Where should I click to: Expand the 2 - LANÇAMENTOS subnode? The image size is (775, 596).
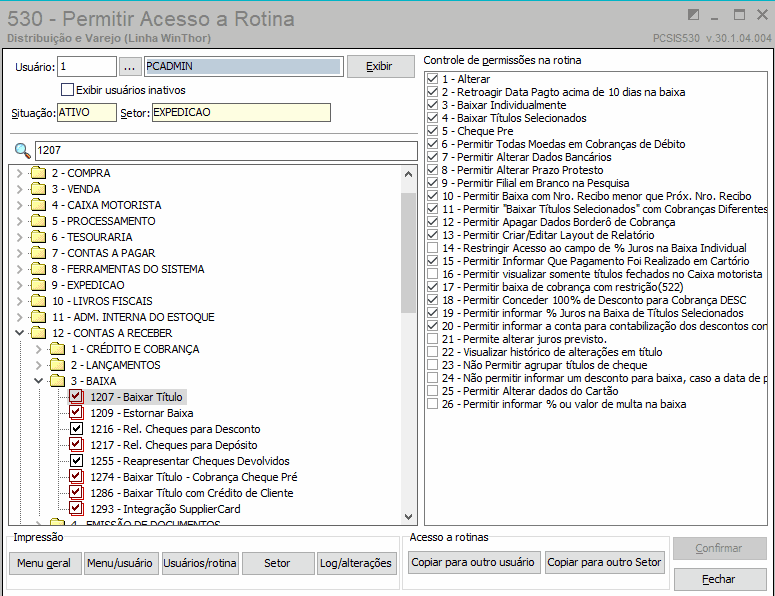tap(39, 365)
